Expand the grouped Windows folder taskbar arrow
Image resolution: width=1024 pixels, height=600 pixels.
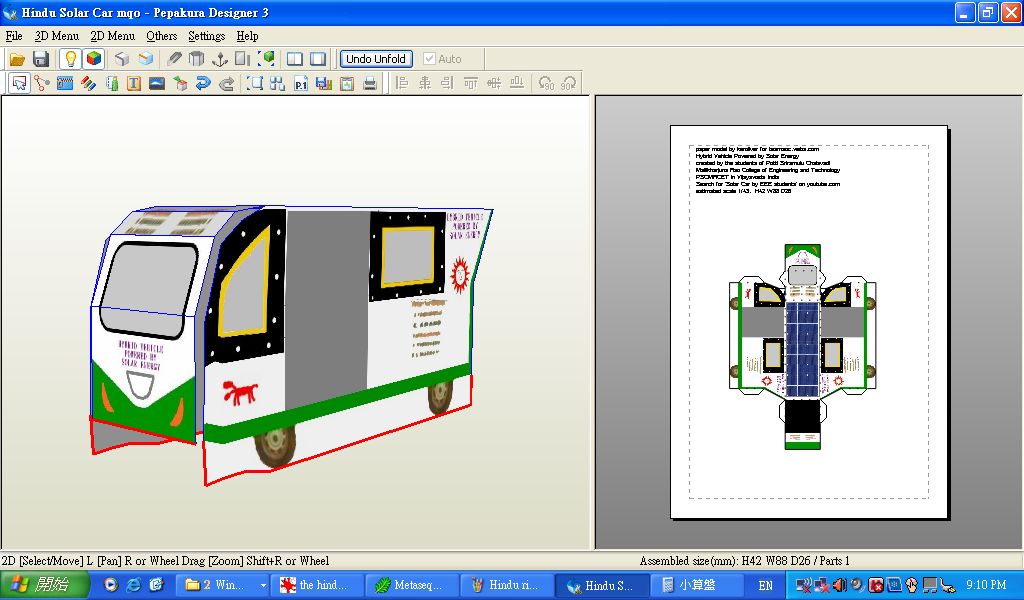pyautogui.click(x=263, y=585)
